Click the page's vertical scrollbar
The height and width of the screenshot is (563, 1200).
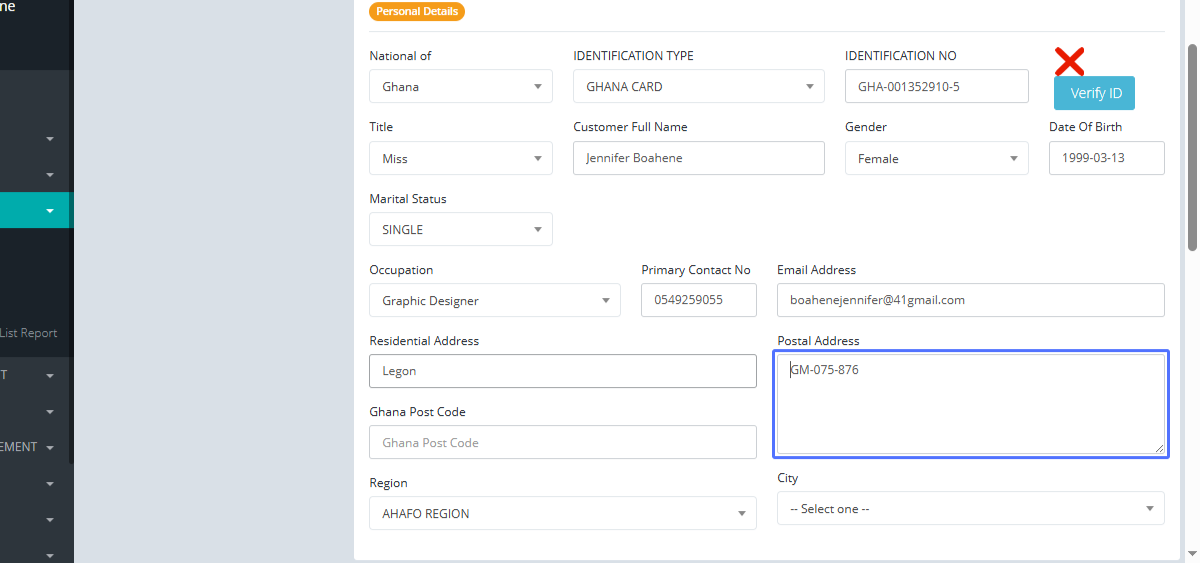coord(1192,150)
